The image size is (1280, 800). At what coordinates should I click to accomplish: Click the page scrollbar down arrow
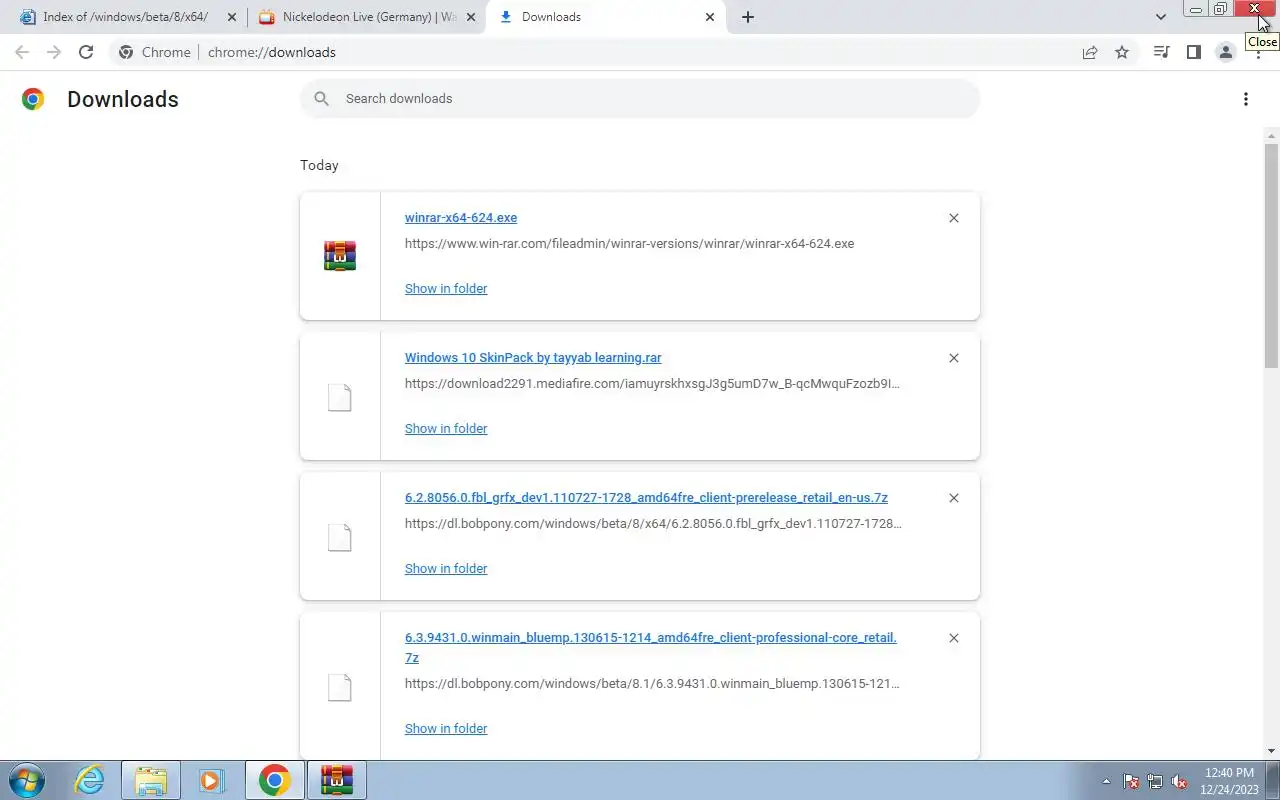pyautogui.click(x=1272, y=751)
